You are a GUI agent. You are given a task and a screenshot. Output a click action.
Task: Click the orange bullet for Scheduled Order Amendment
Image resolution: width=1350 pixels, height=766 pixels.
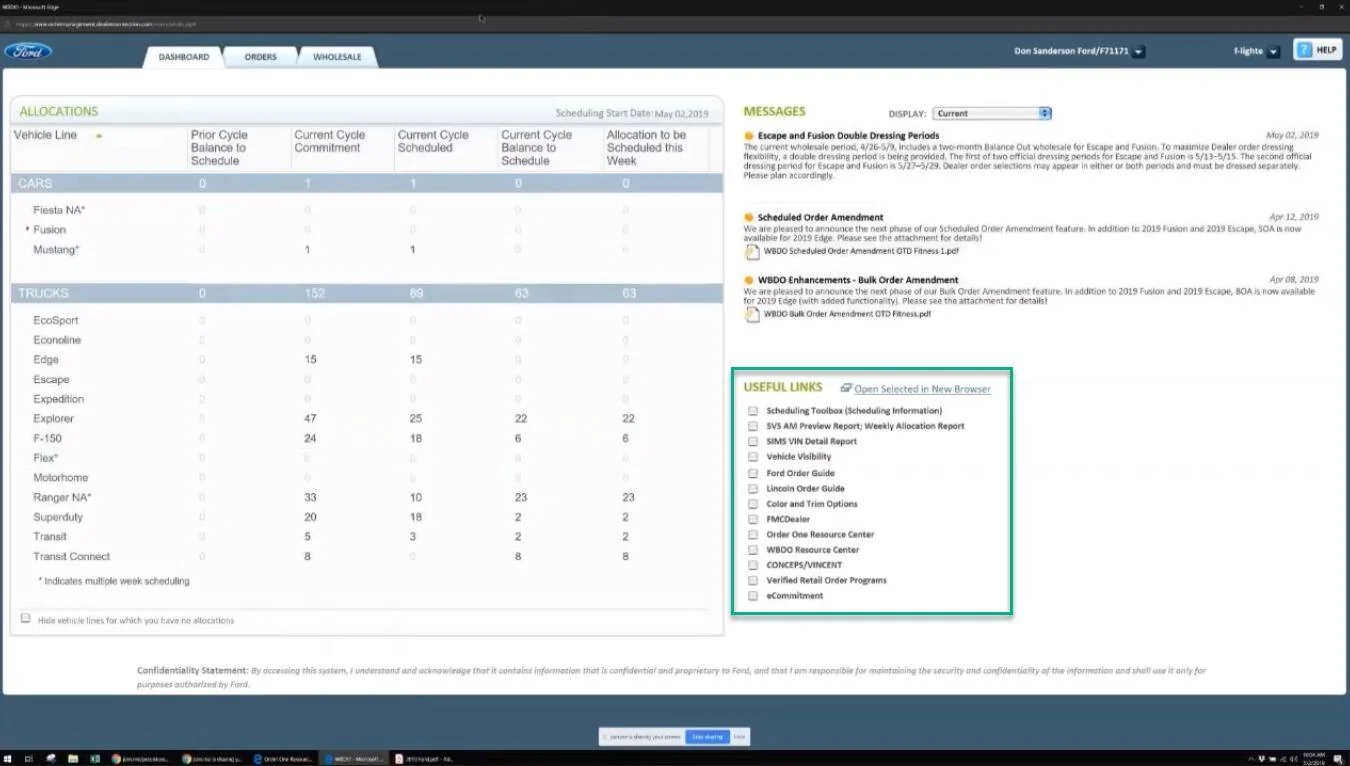click(x=749, y=217)
